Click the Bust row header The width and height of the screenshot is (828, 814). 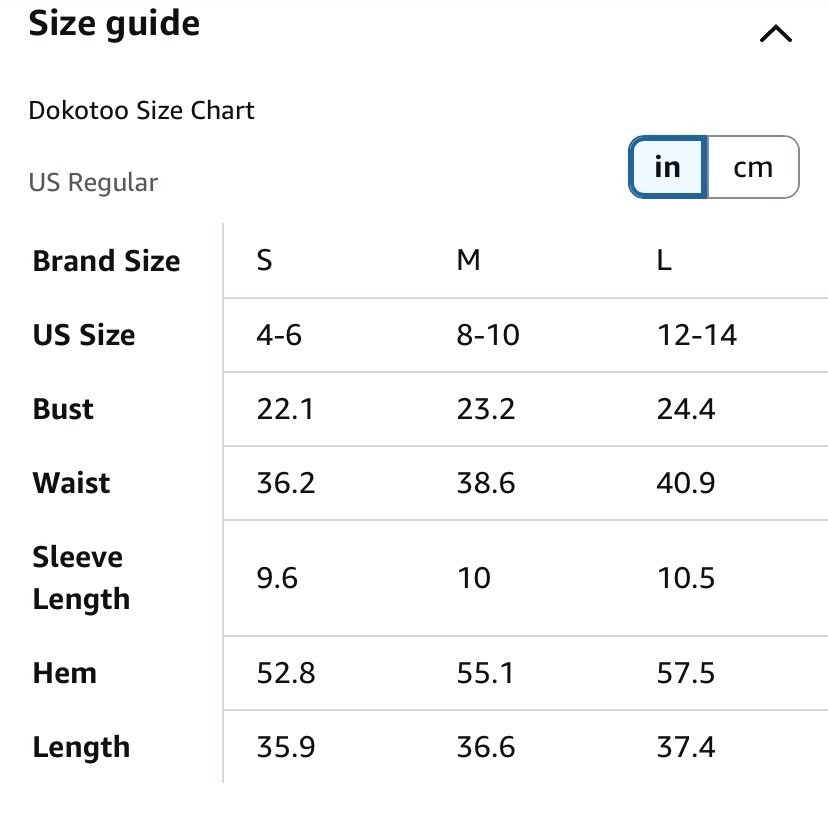(x=63, y=409)
